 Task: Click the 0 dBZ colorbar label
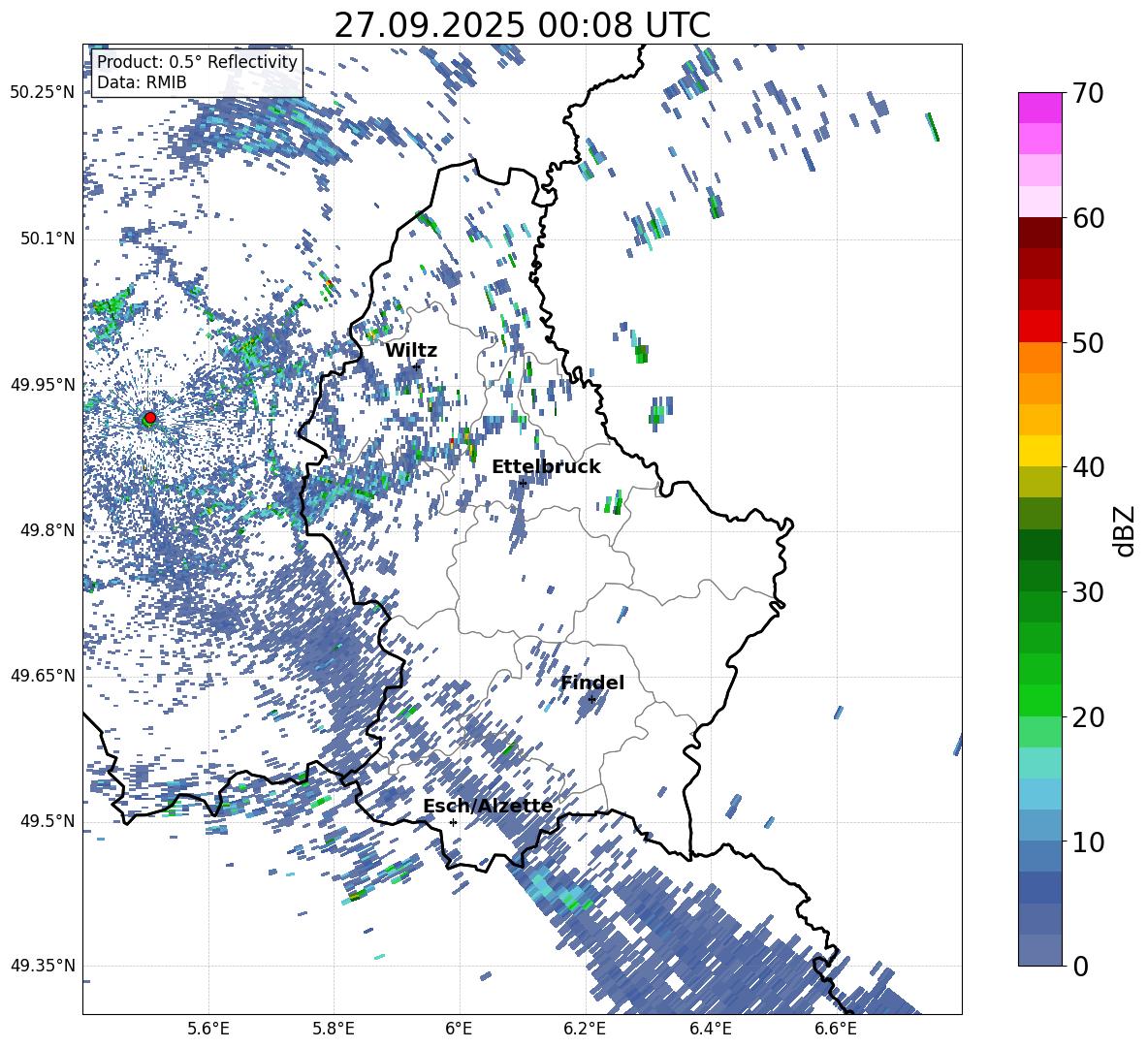[1080, 966]
